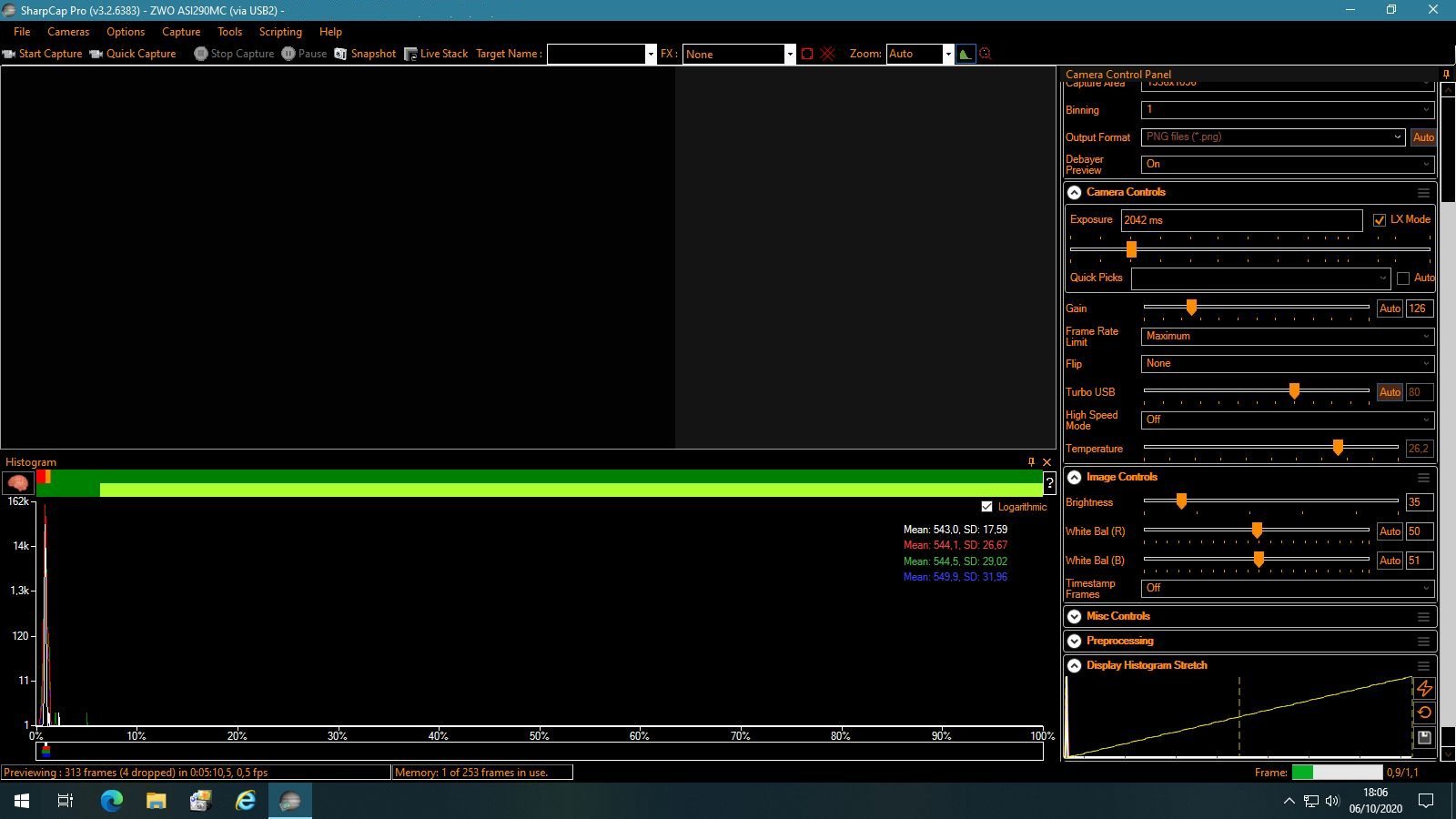Click the Start Capture button
Screen dimensions: 1456x819
42,54
